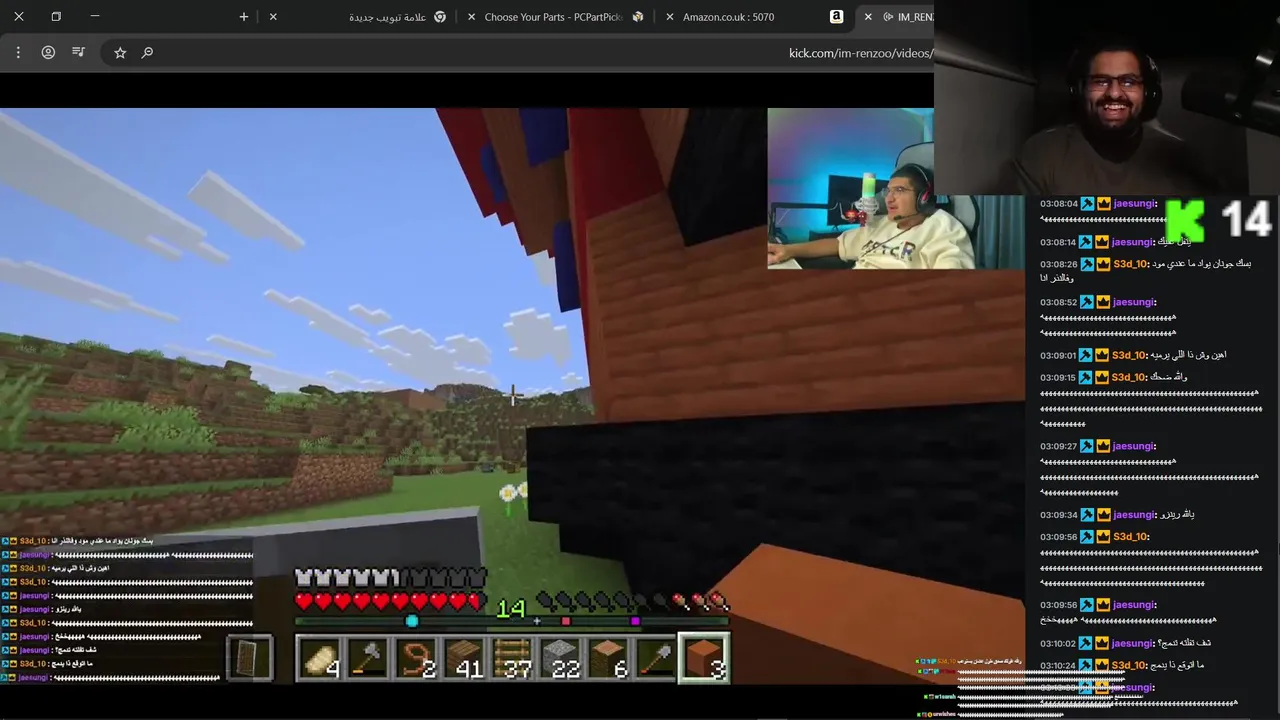1280x720 pixels.
Task: Select the axe slot in the hotbar
Action: pos(368,658)
